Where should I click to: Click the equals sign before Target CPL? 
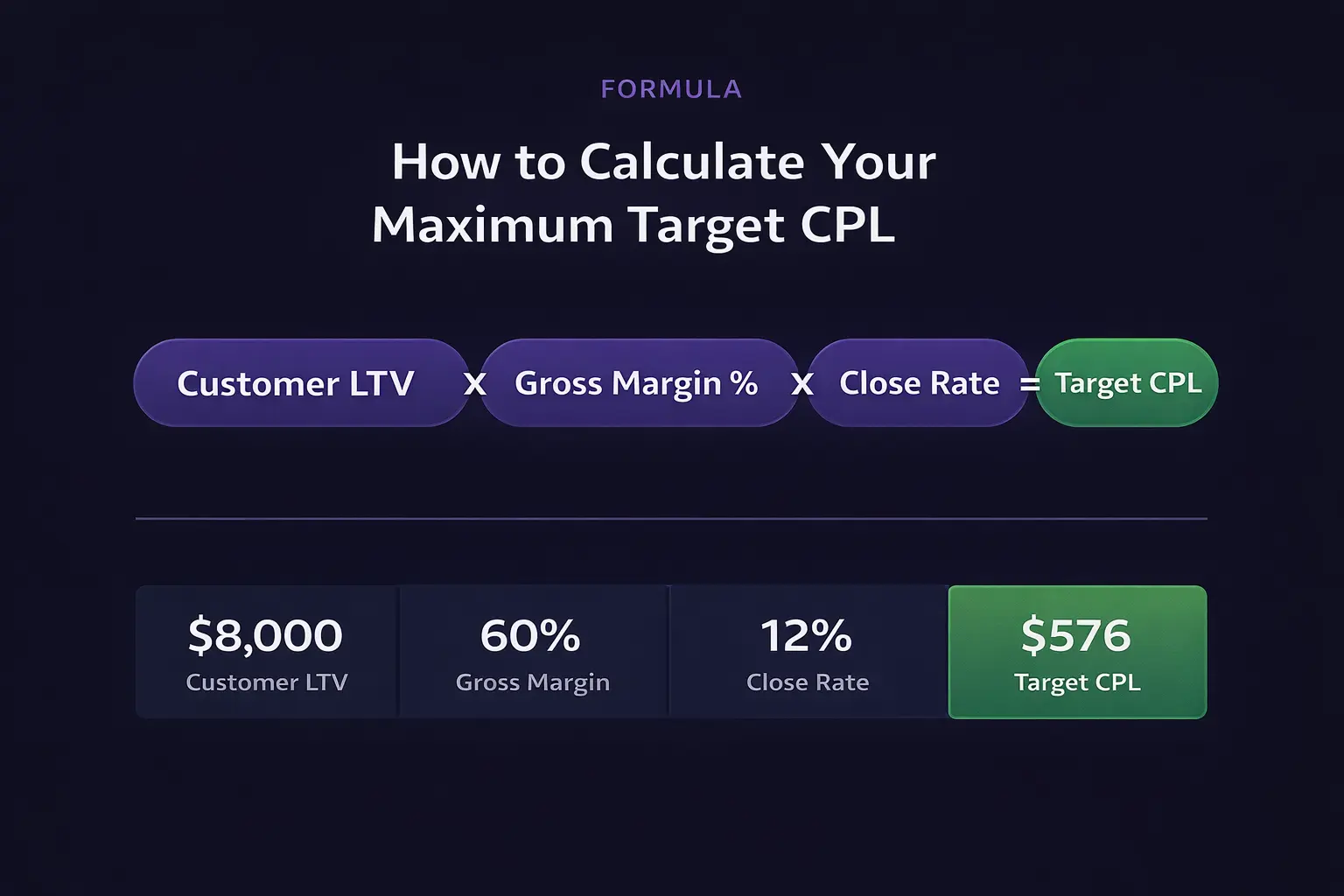[1031, 384]
